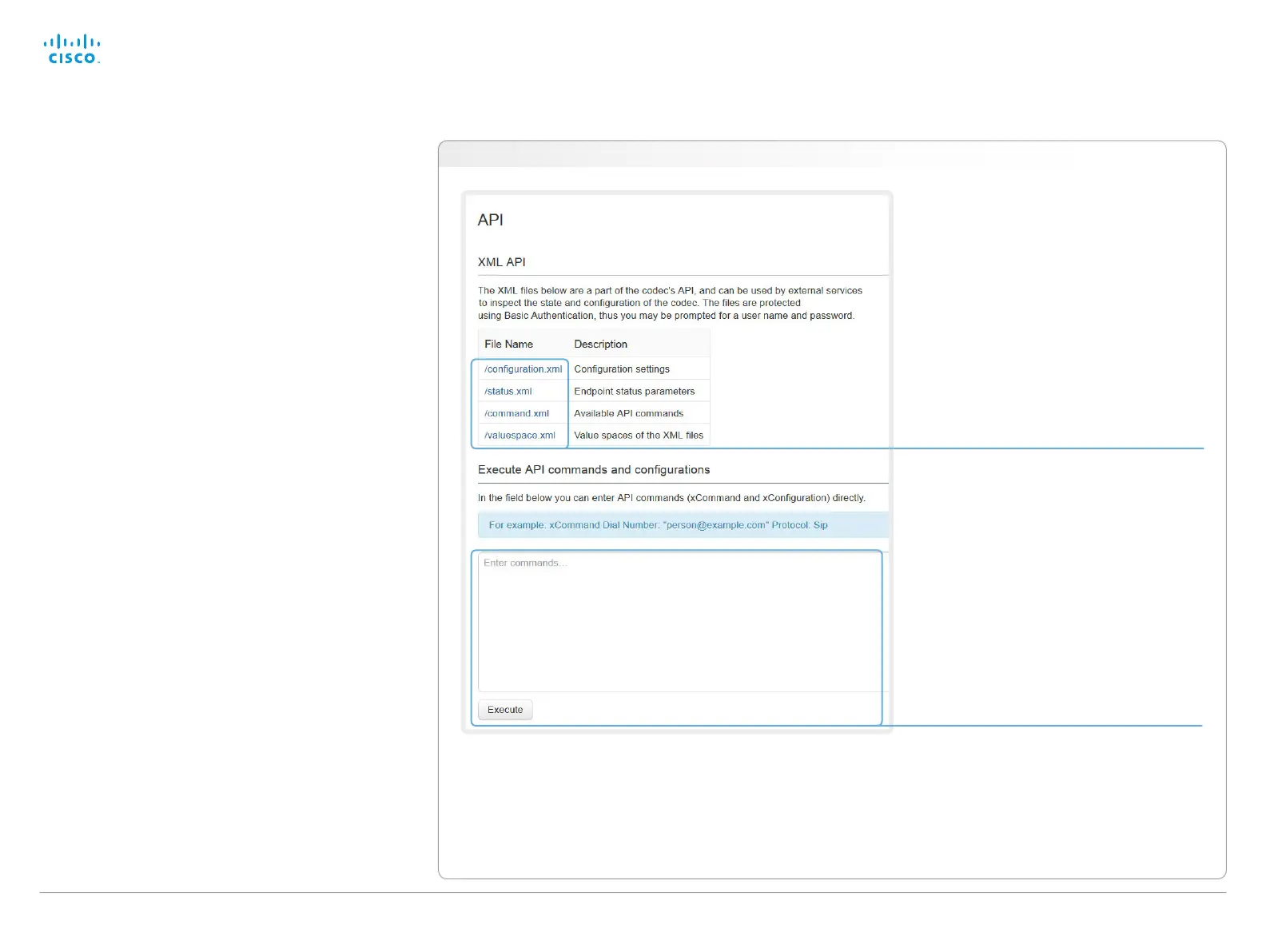Click the Execute button
This screenshot has height=952, width=1266.
(x=505, y=710)
